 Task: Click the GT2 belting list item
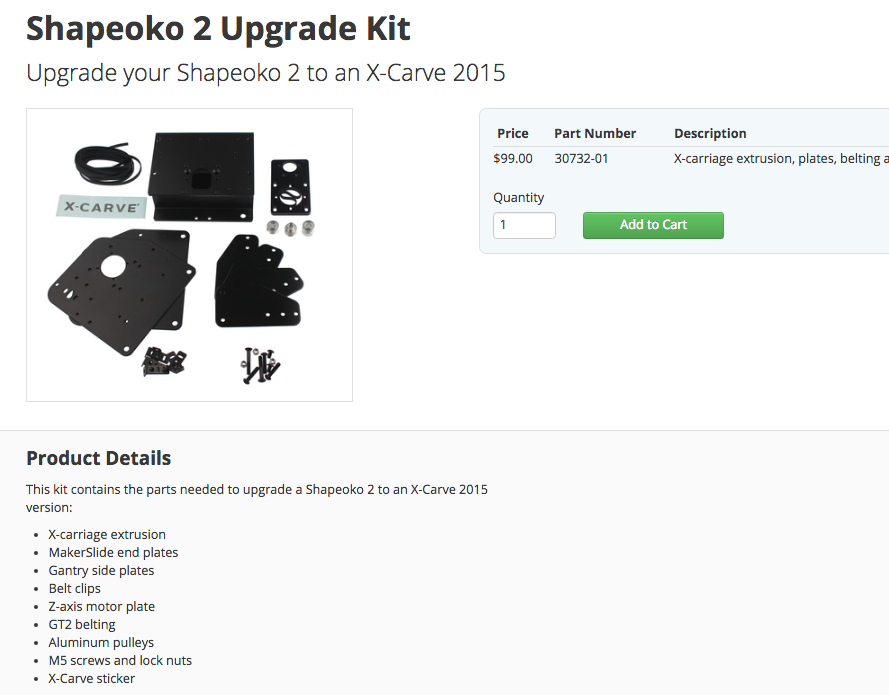coord(82,625)
